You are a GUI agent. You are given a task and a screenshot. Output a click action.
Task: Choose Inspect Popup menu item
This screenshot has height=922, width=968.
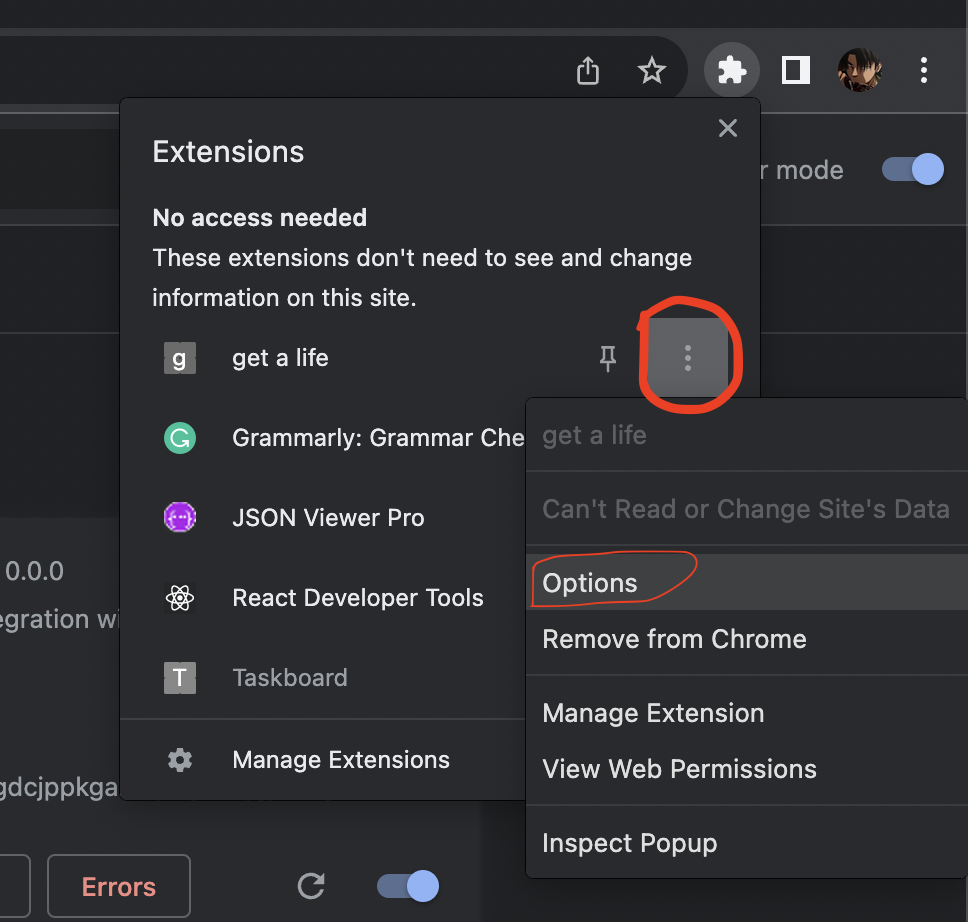[629, 843]
